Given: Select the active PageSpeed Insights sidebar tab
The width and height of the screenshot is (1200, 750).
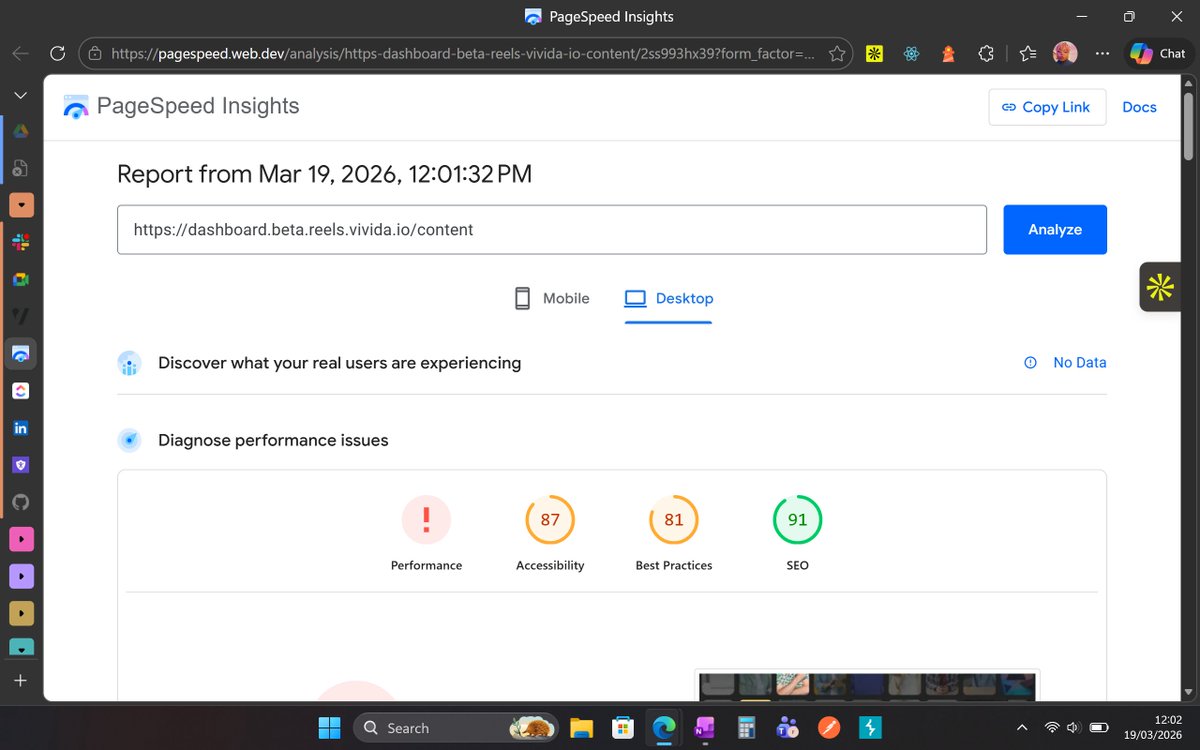Looking at the screenshot, I should coord(21,353).
